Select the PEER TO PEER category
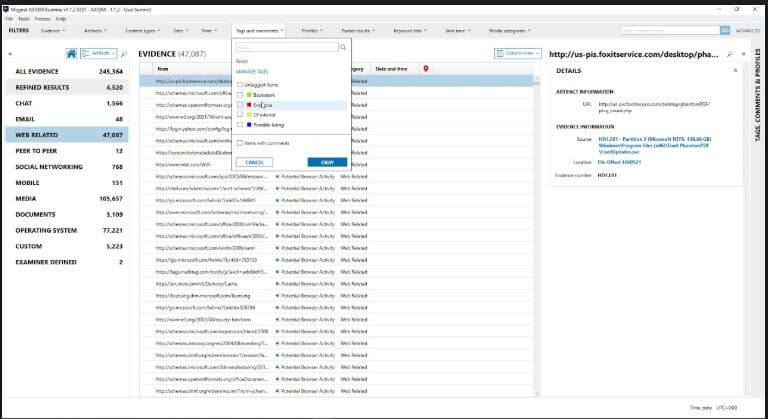The height and width of the screenshot is (419, 768). (x=67, y=151)
